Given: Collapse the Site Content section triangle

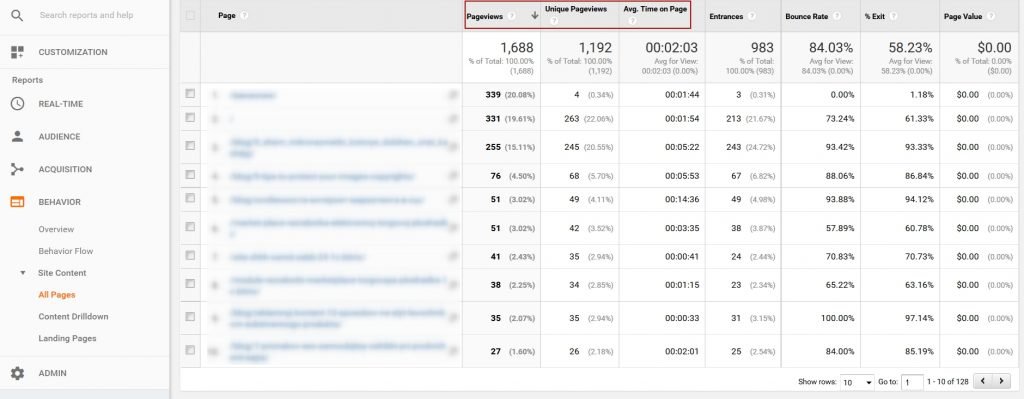Looking at the screenshot, I should [x=23, y=273].
